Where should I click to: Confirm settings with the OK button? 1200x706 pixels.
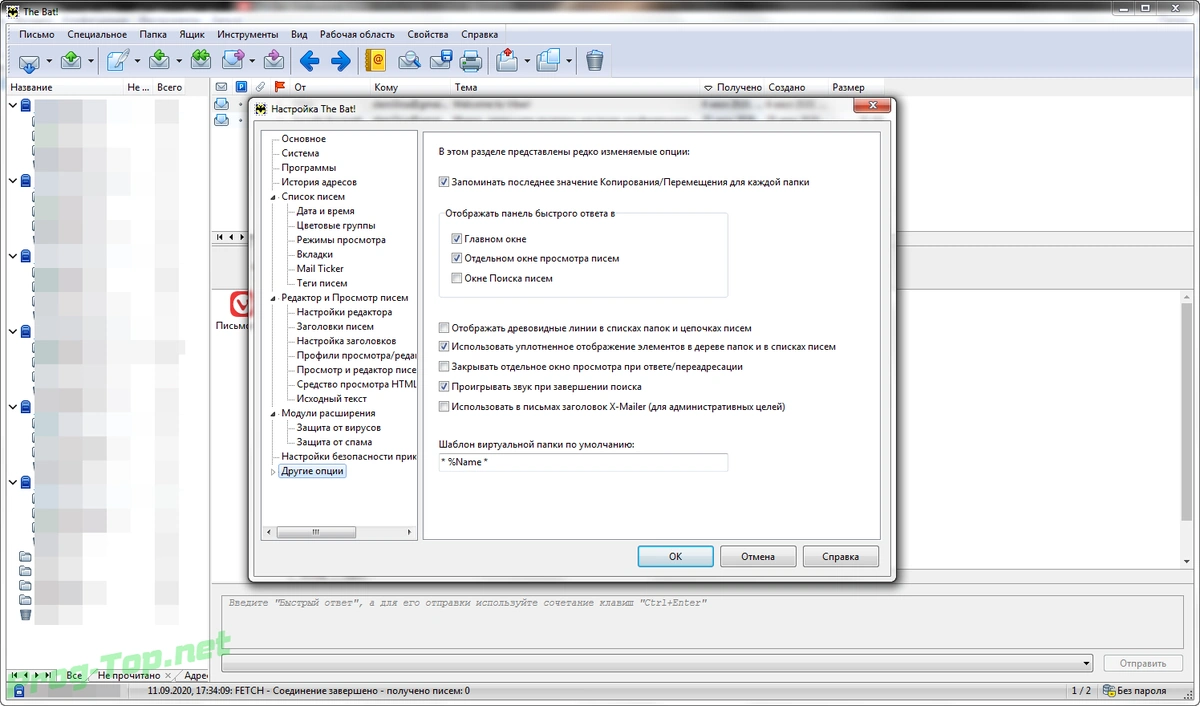675,557
